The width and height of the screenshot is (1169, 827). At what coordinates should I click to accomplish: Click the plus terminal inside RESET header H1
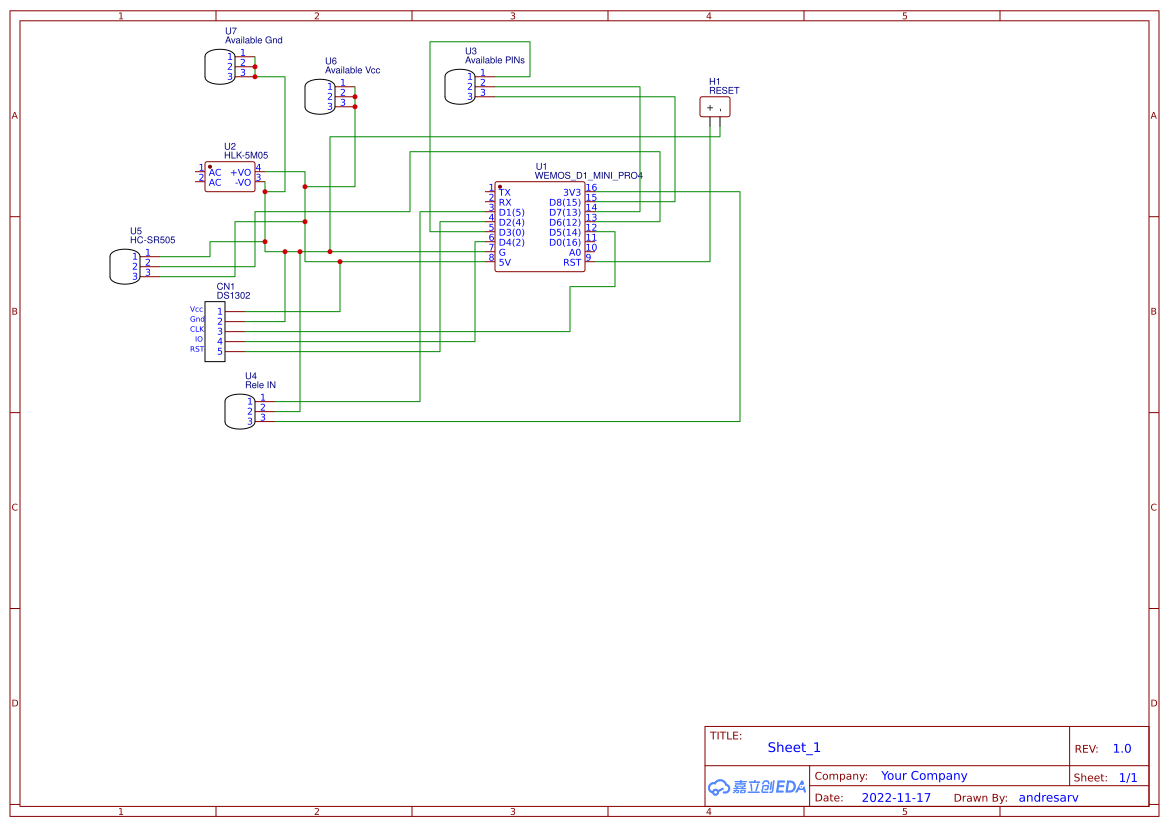[x=710, y=107]
